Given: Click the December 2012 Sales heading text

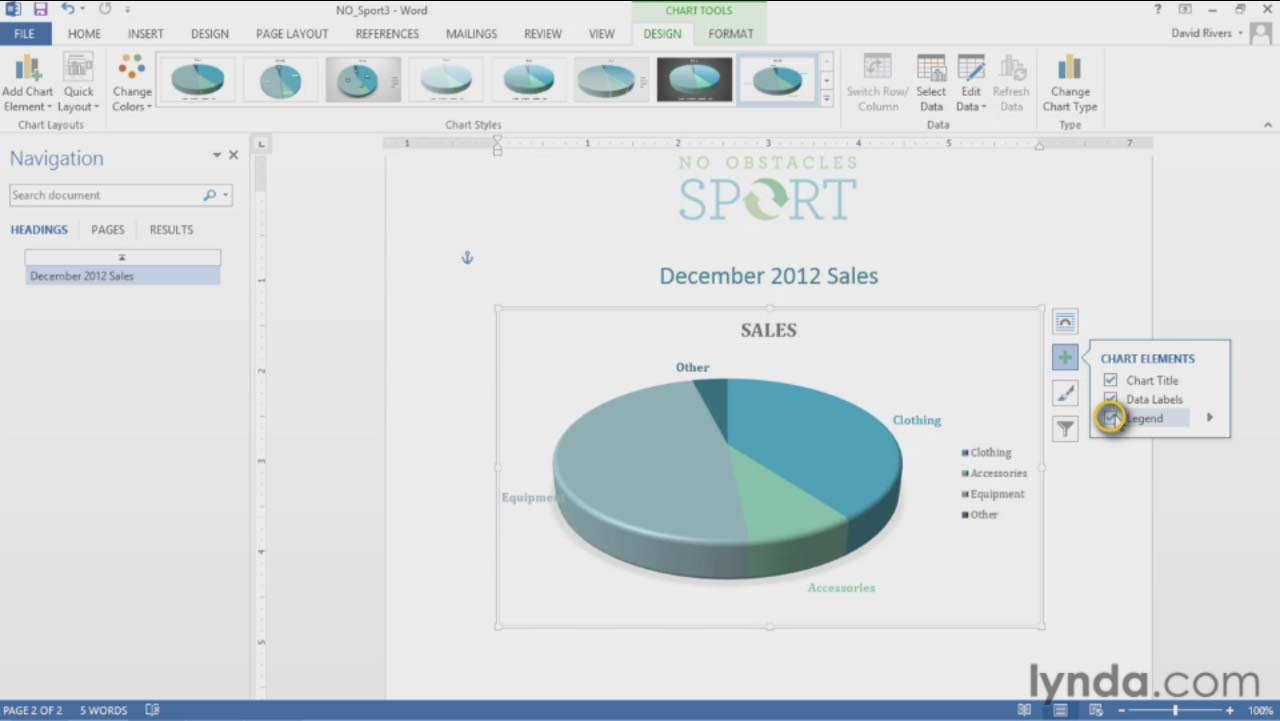Looking at the screenshot, I should pyautogui.click(x=768, y=276).
